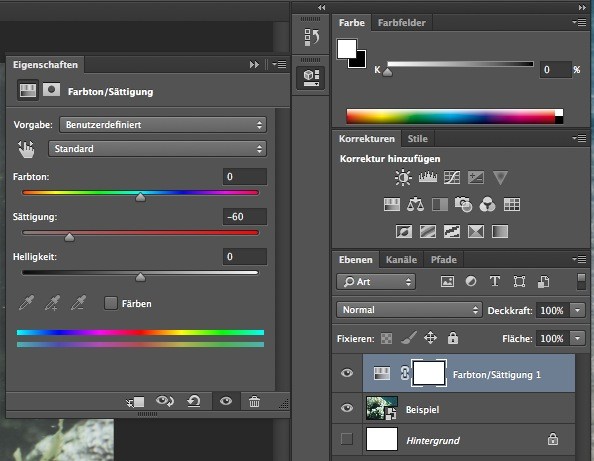Add a Black & White adjustment

[440, 205]
